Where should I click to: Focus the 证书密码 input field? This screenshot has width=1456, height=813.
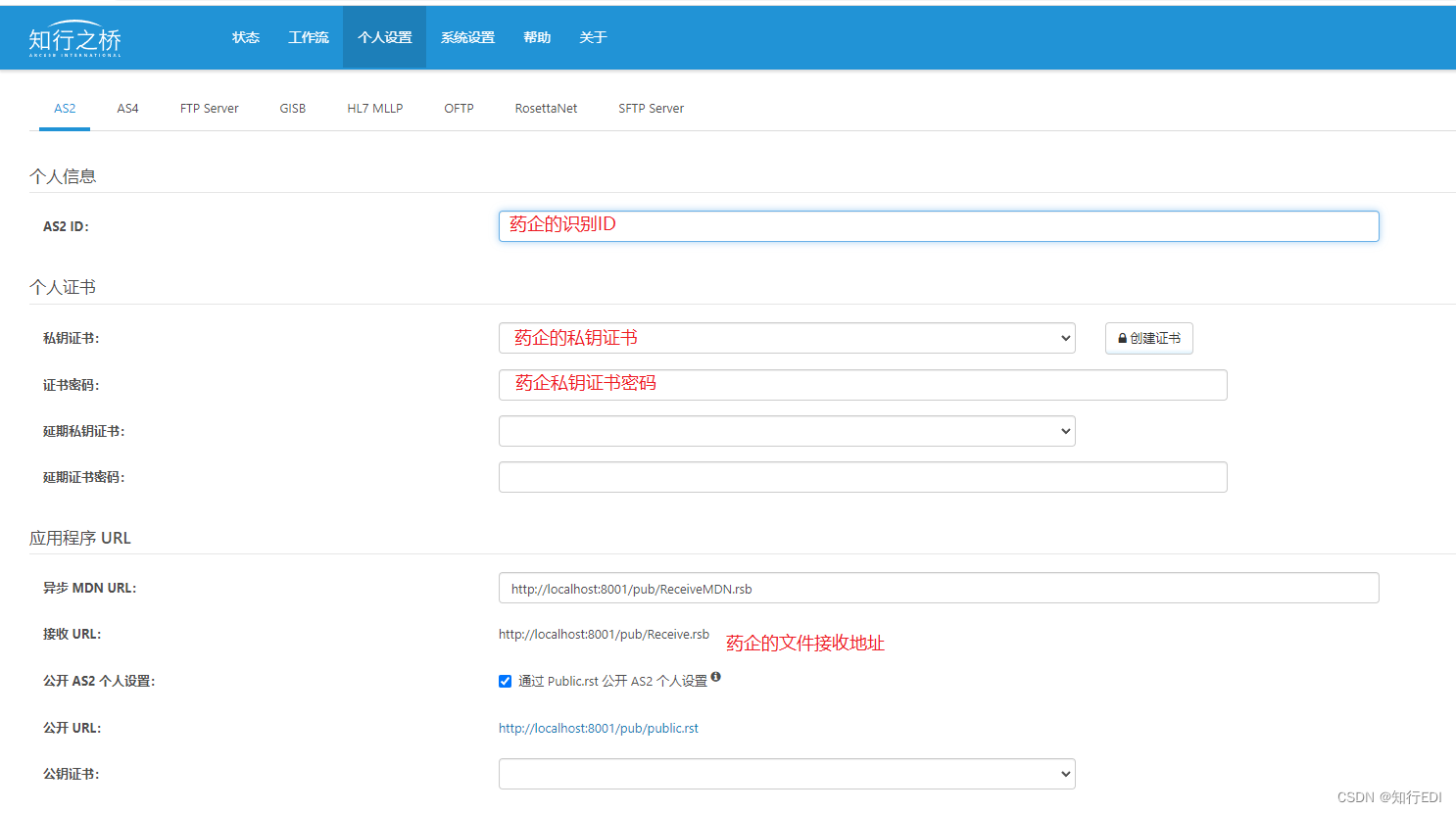tap(862, 385)
